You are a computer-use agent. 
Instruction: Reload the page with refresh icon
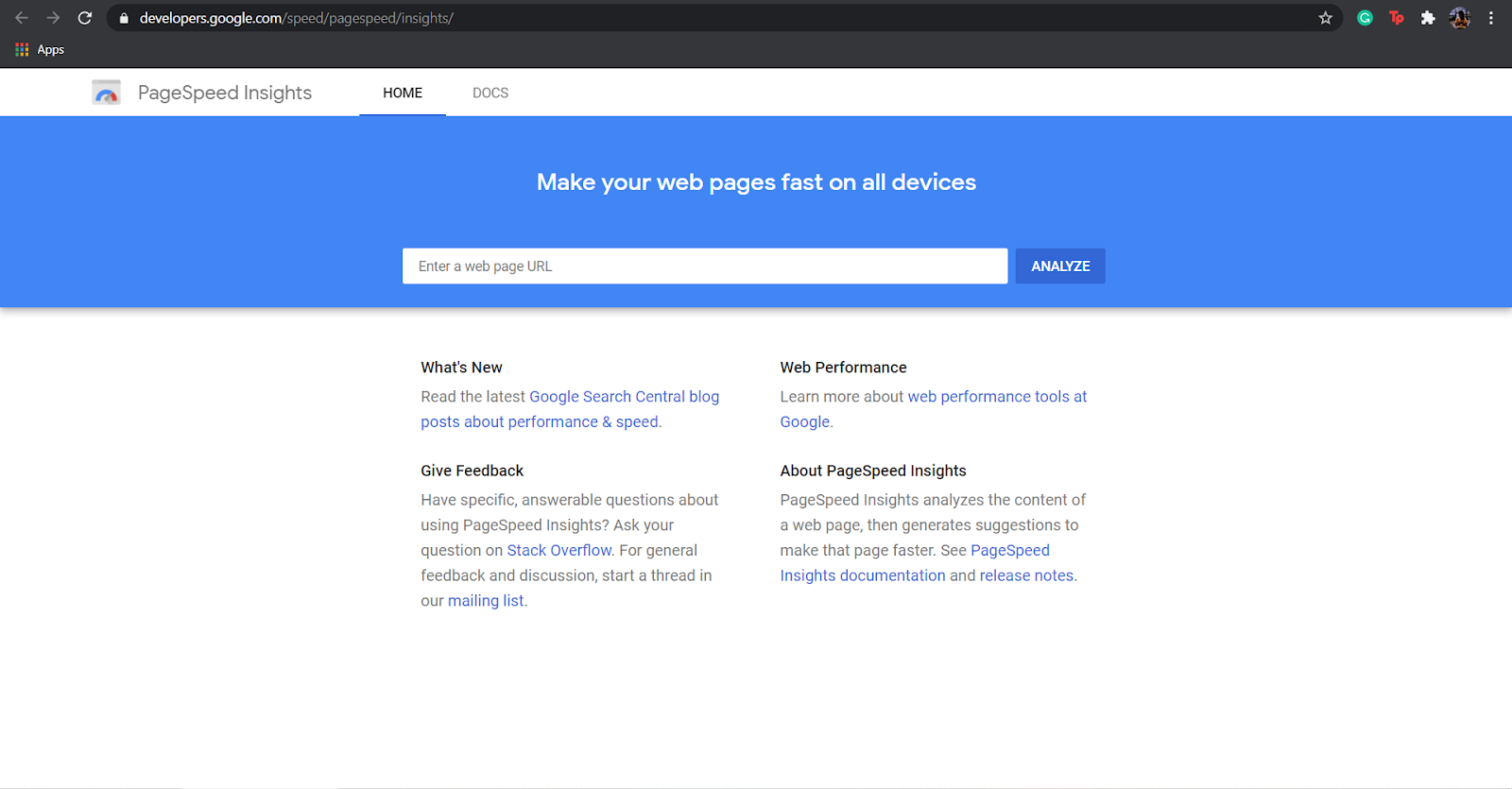85,18
